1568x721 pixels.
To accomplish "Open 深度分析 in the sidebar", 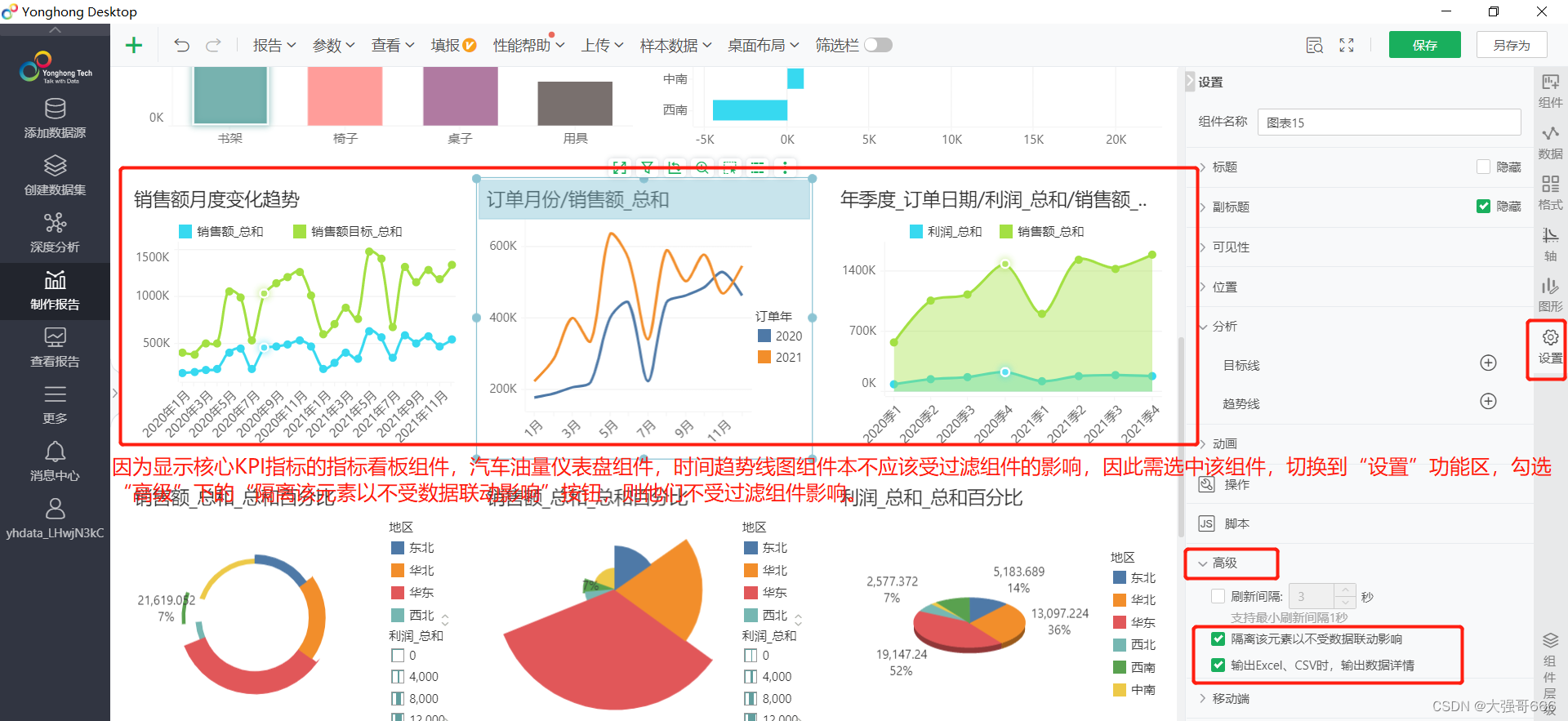I will 55,233.
